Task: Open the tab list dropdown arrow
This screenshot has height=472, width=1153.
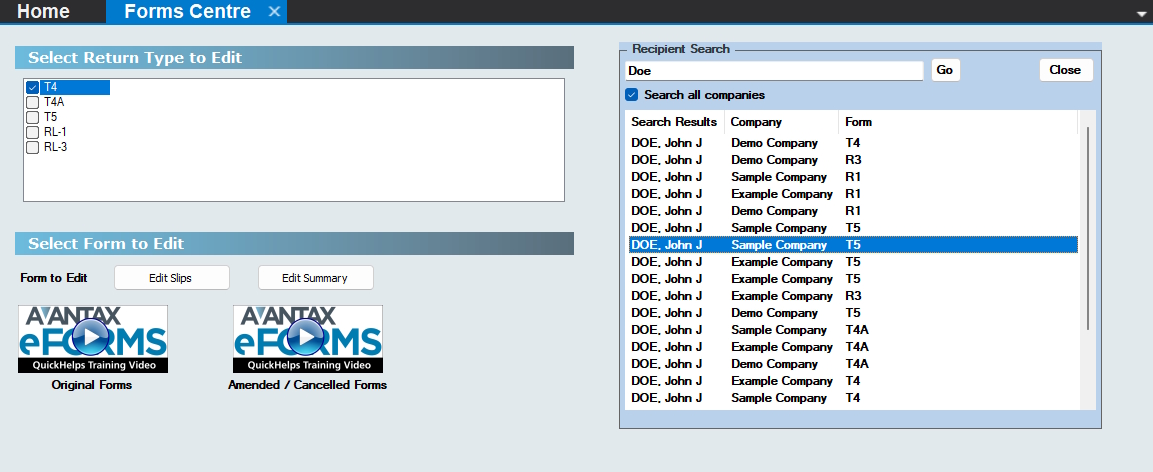Action: point(1142,14)
